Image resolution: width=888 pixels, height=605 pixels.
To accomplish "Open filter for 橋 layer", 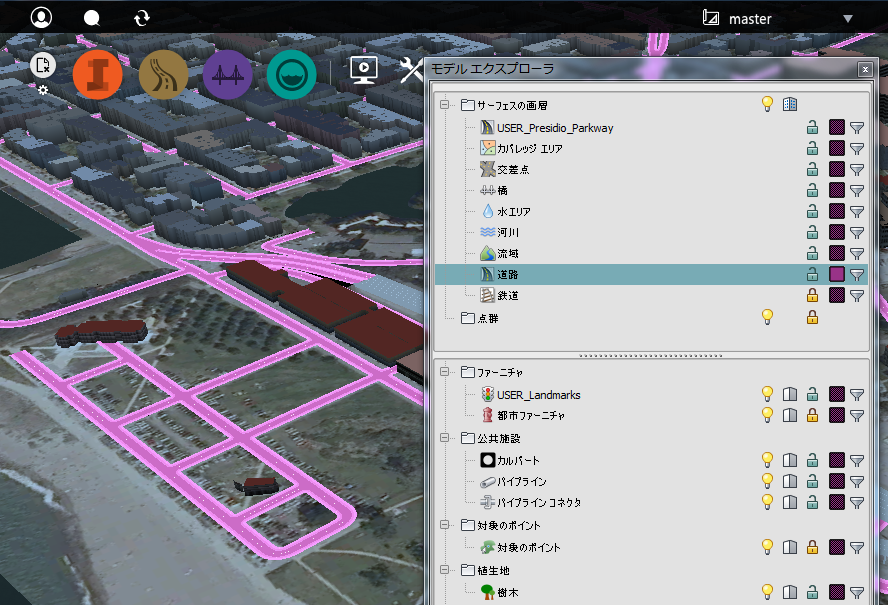I will pos(857,191).
